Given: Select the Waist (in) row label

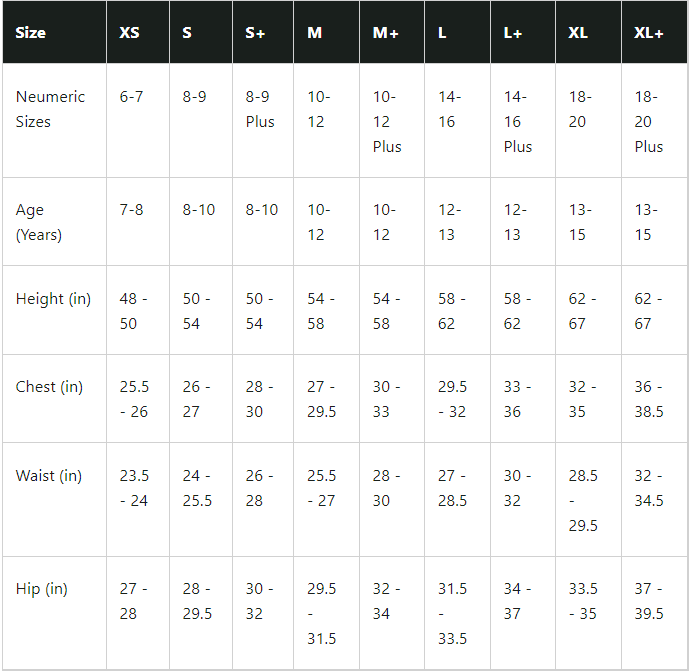Looking at the screenshot, I should 49,476.
